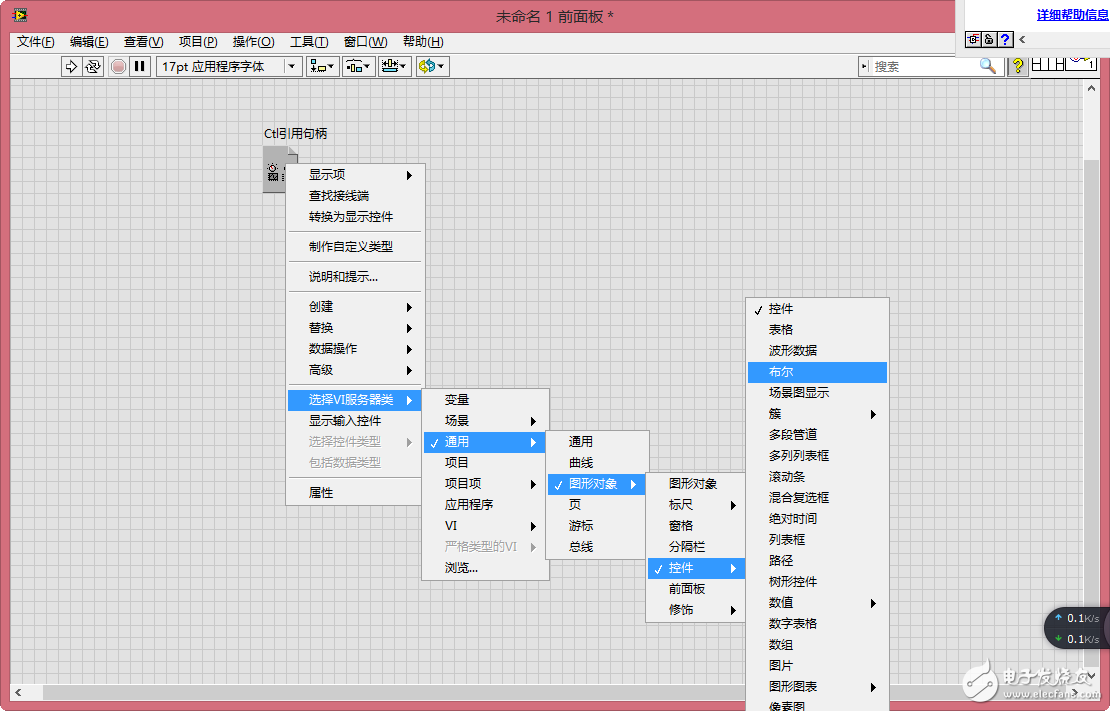Image resolution: width=1110 pixels, height=711 pixels.
Task: Open the Reorder toolbar menu
Action: coord(432,67)
